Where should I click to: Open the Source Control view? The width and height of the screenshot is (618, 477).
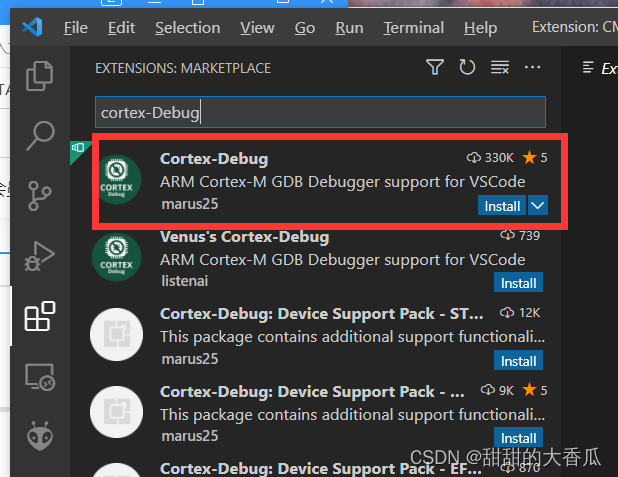point(39,196)
